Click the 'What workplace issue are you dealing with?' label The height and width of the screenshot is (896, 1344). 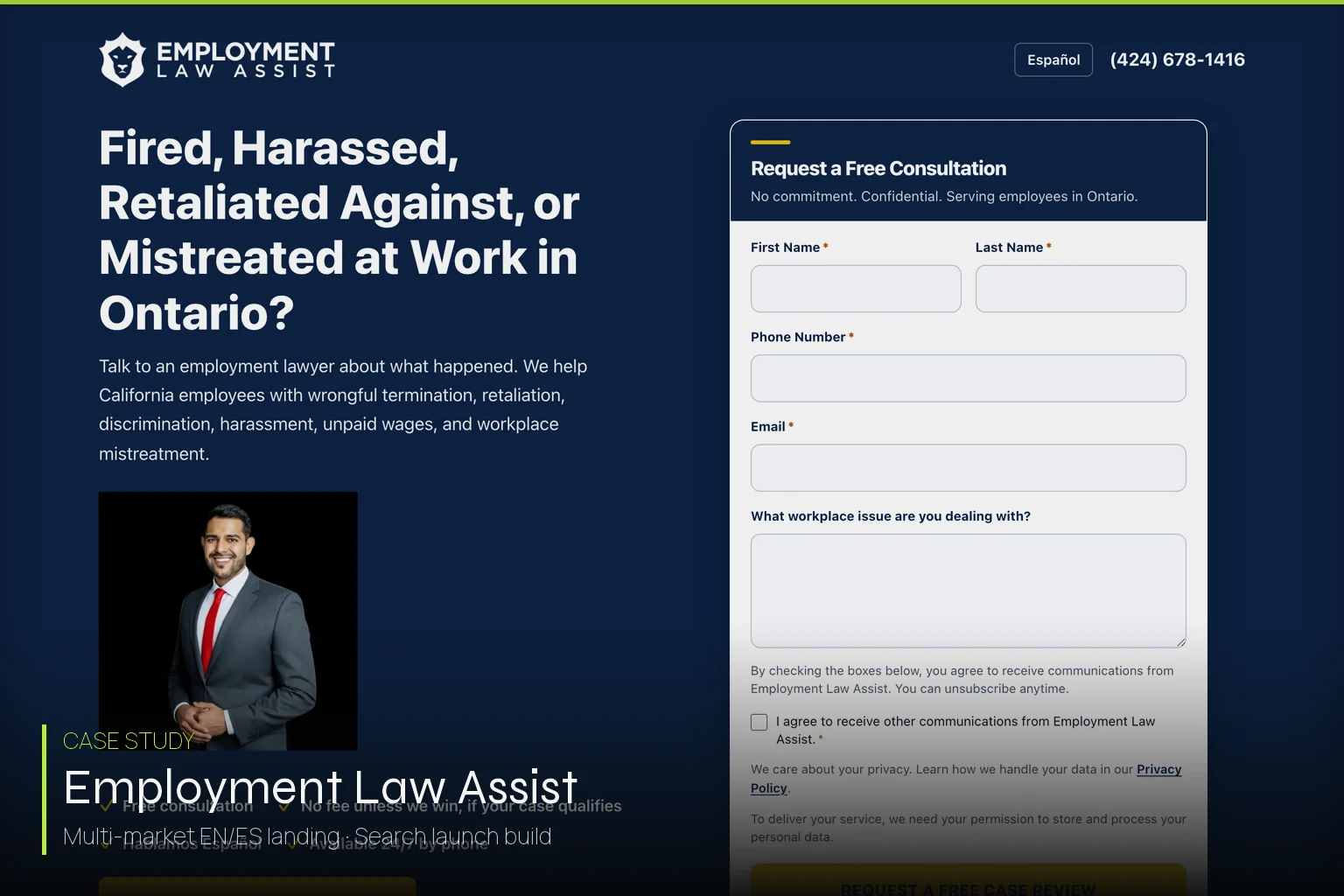pos(891,516)
